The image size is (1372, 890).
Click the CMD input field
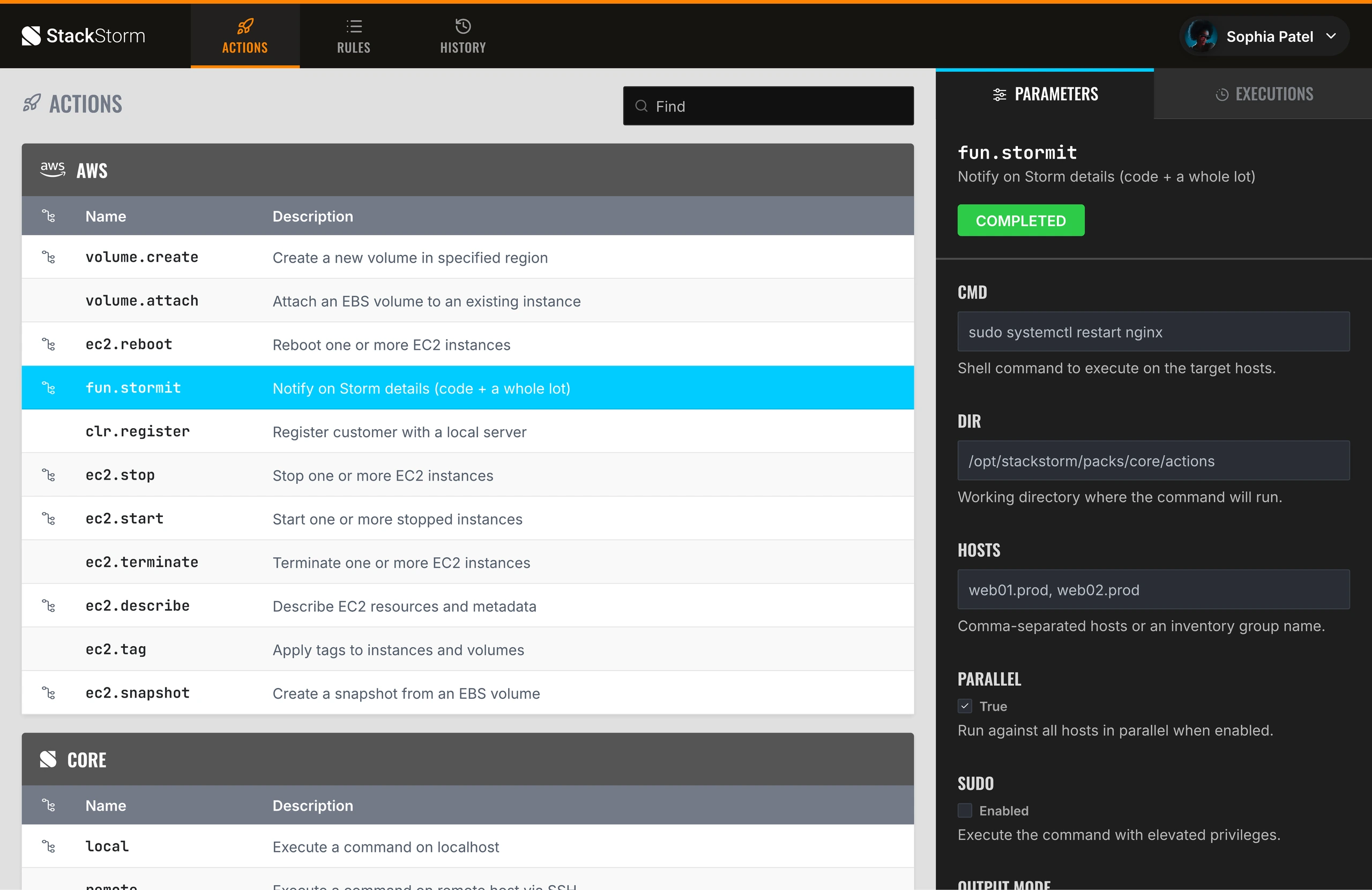click(1153, 332)
